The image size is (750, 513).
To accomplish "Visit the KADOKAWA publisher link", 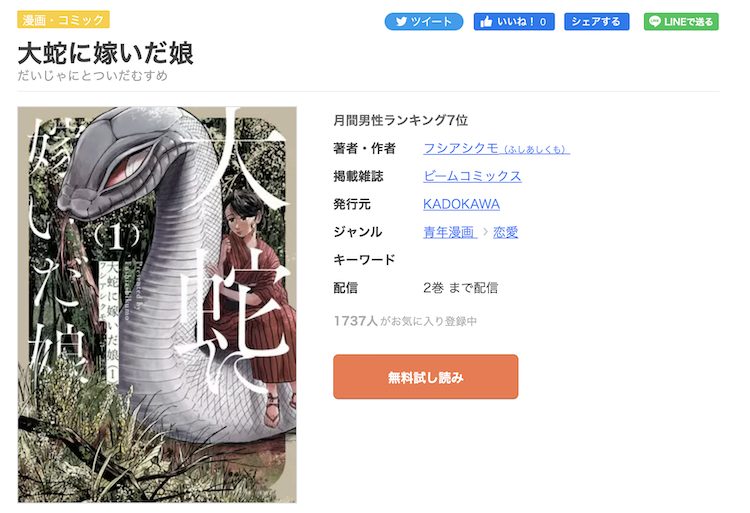I will (x=461, y=204).
